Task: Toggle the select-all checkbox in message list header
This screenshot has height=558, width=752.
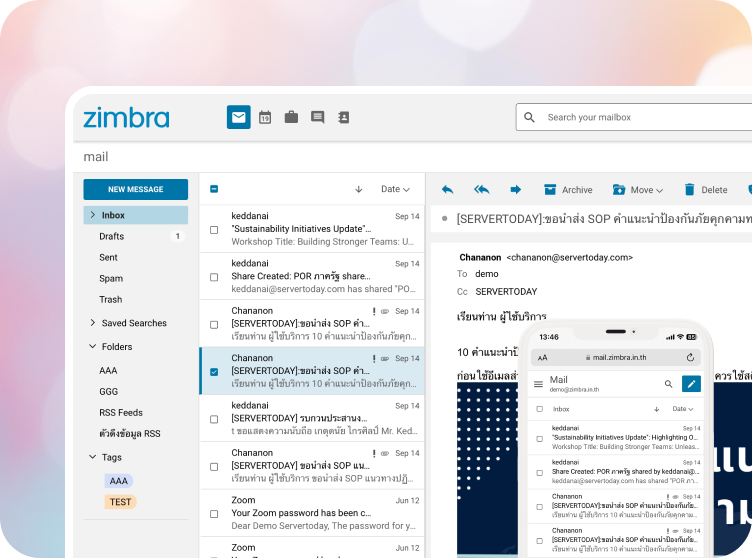Action: (x=214, y=189)
